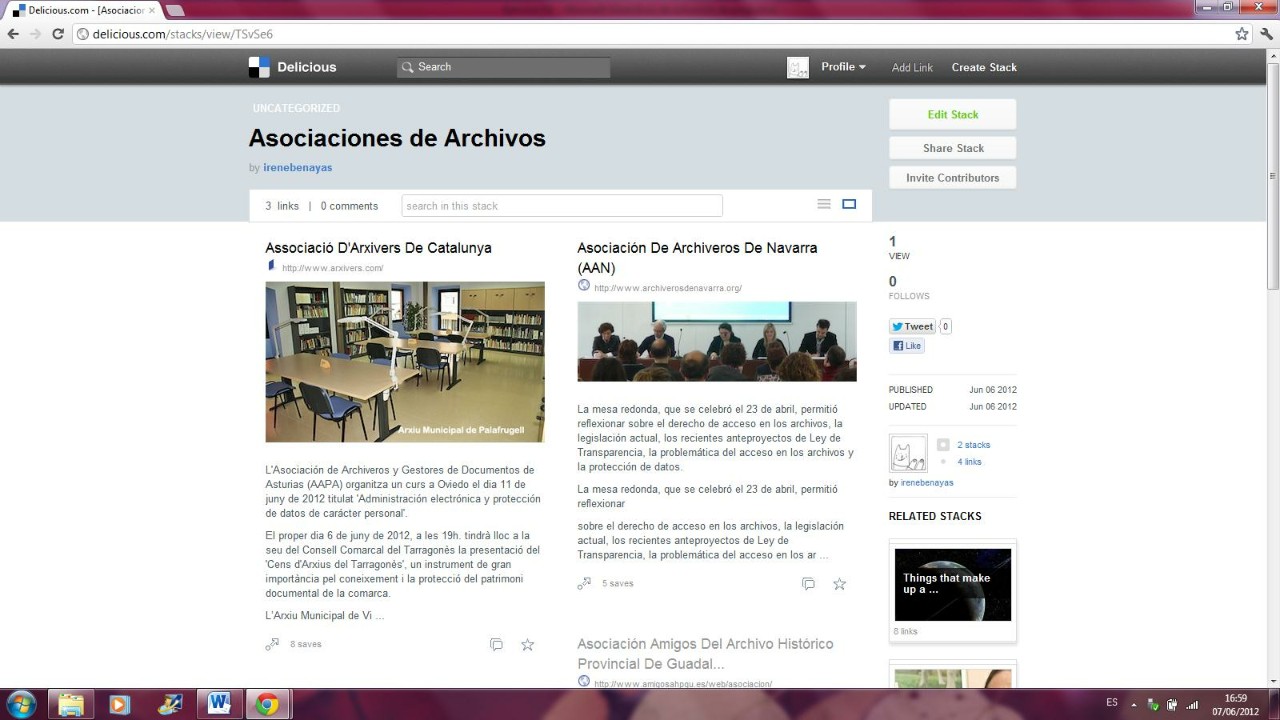Star the Archiveros De Navarra link
The height and width of the screenshot is (720, 1280).
pyautogui.click(x=839, y=584)
